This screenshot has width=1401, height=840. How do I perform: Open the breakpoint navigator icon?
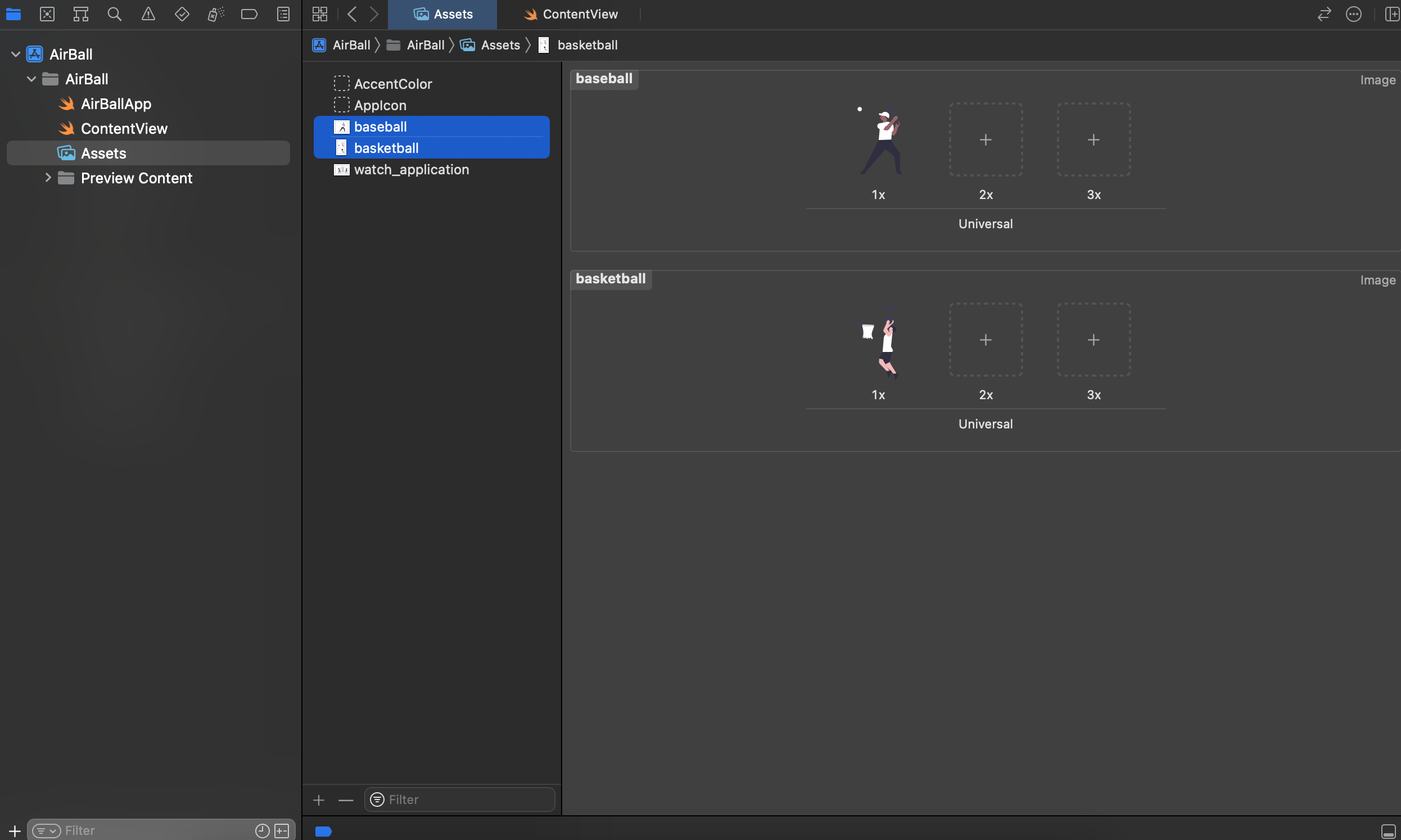point(249,14)
